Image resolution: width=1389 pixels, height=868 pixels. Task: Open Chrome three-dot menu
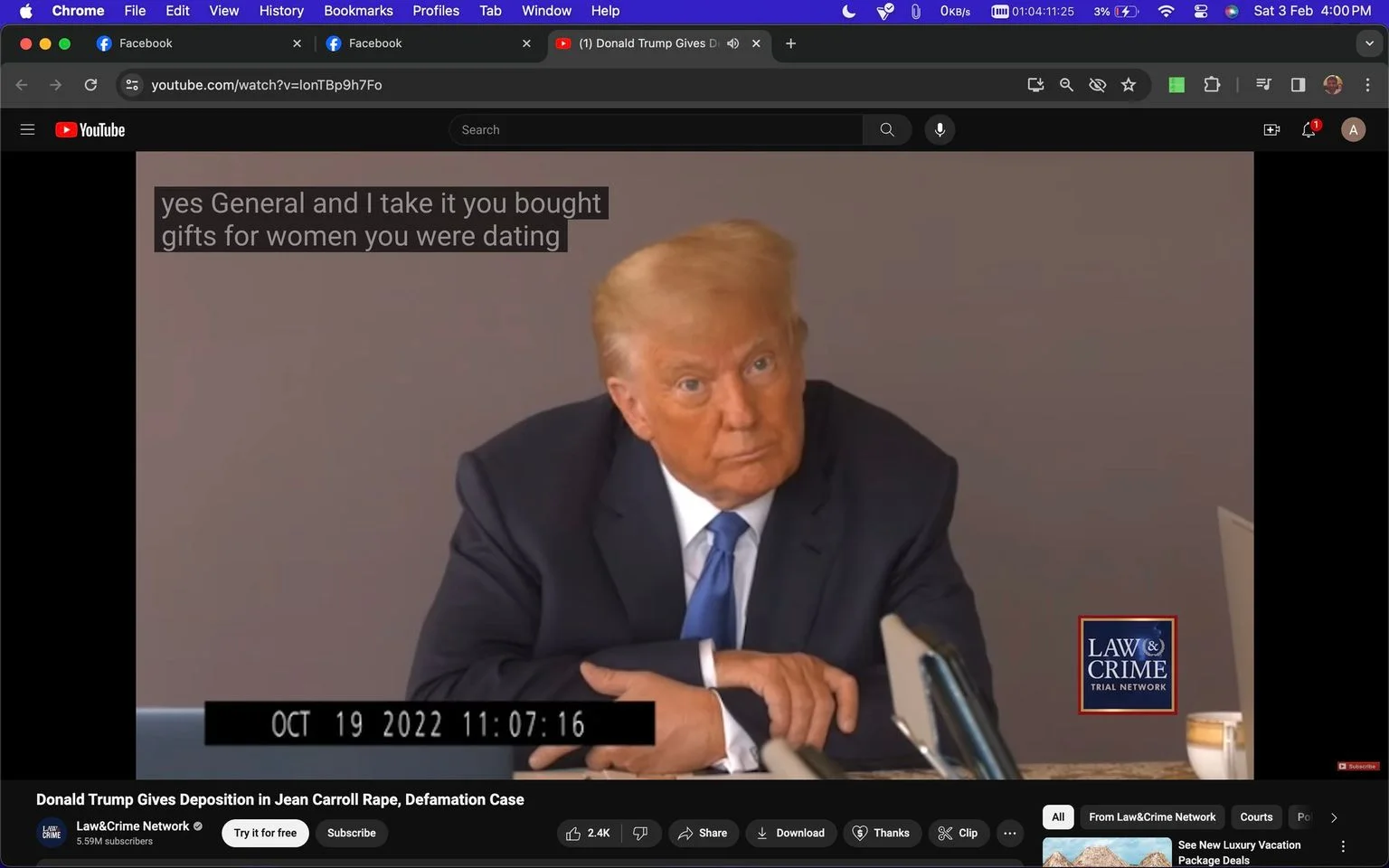coord(1367,85)
